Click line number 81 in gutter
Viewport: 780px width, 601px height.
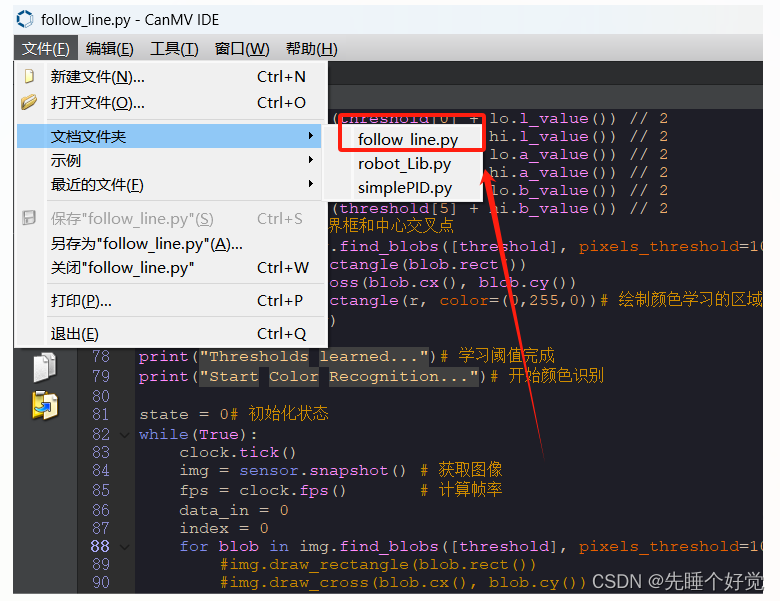click(x=100, y=414)
